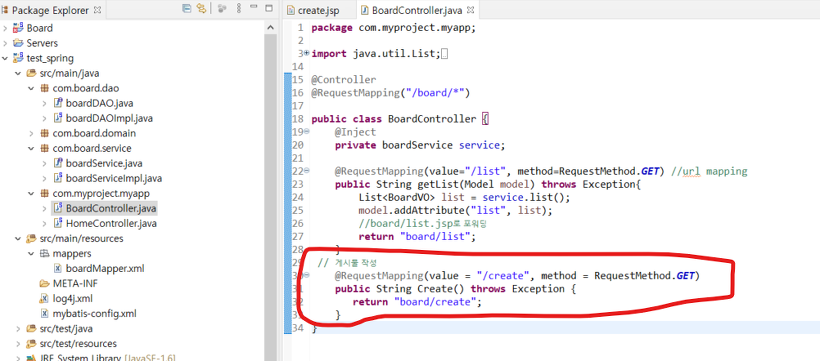Click the private boardService service; line
820x361 pixels.
(420, 145)
